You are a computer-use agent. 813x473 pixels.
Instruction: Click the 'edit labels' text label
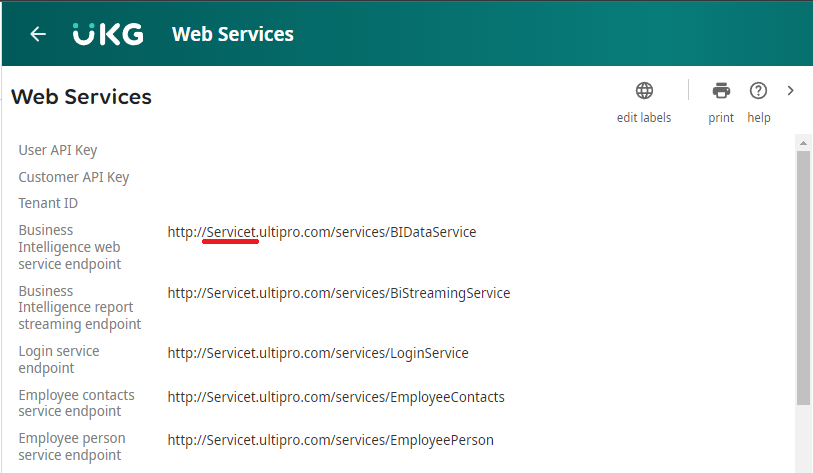(x=644, y=118)
